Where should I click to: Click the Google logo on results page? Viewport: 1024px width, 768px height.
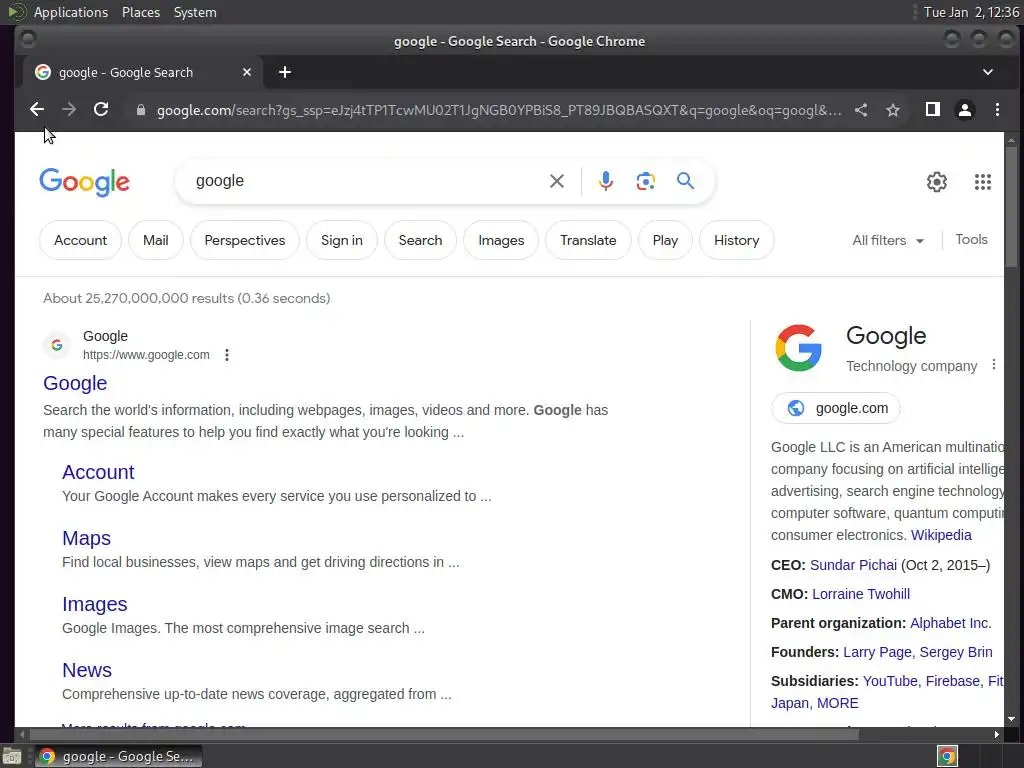pyautogui.click(x=84, y=182)
